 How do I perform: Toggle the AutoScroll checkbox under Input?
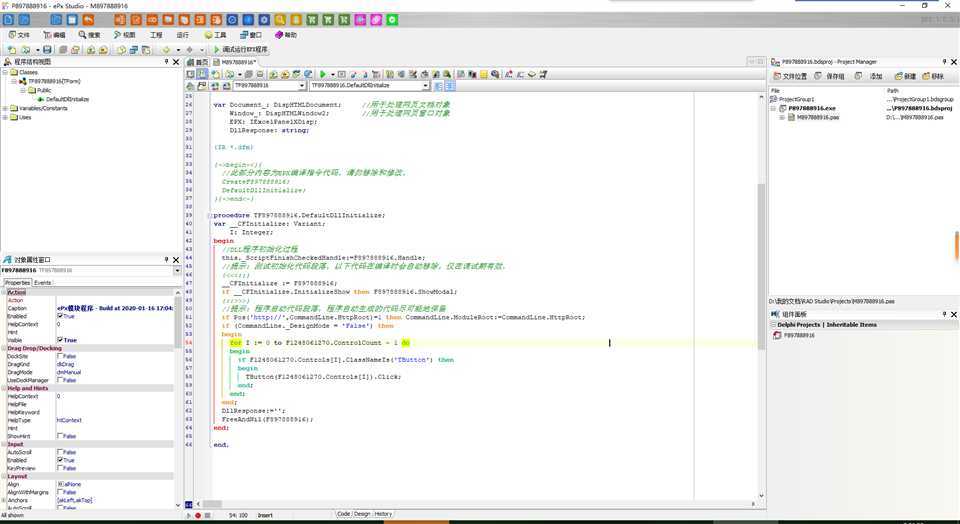tap(60, 452)
